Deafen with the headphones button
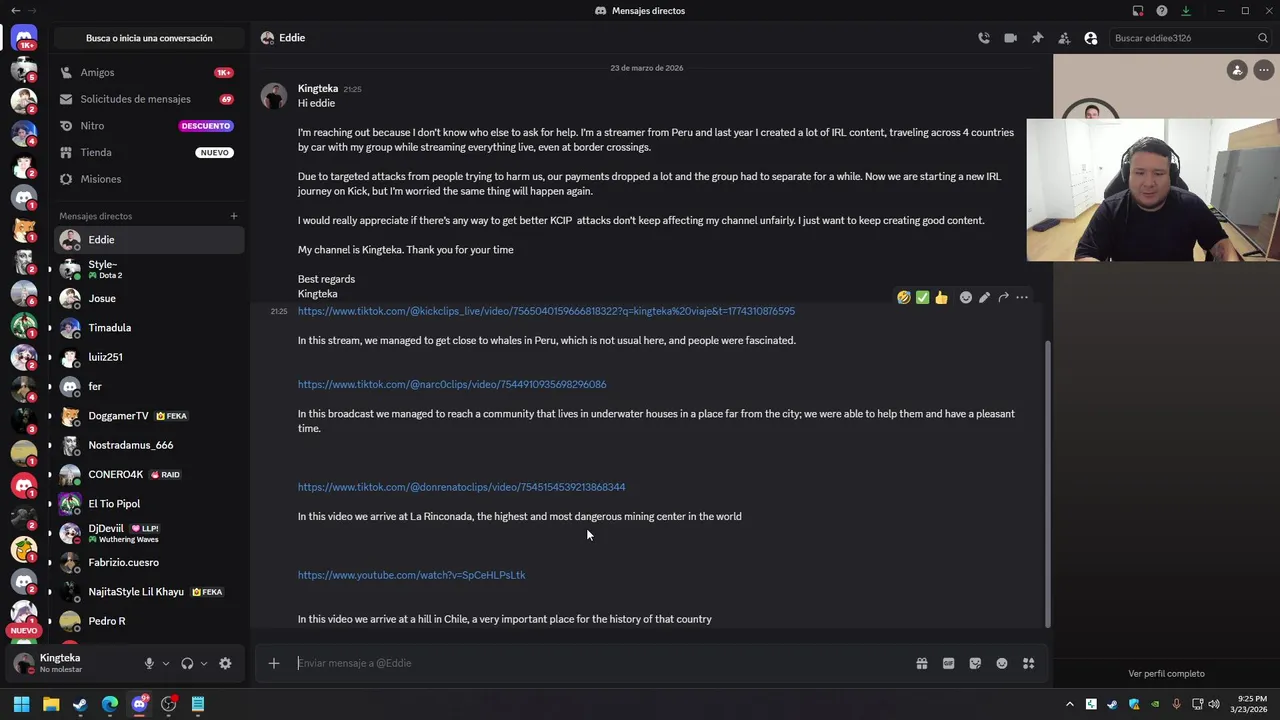This screenshot has height=720, width=1280. 187,663
